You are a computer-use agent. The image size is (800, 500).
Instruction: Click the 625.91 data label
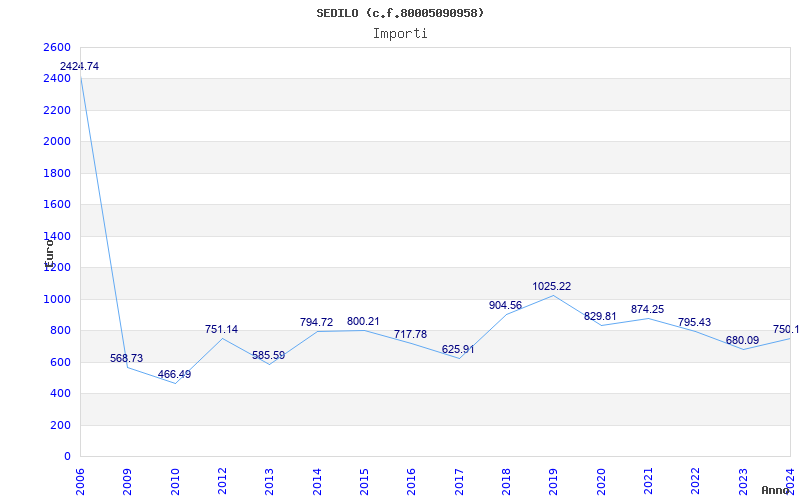[458, 349]
